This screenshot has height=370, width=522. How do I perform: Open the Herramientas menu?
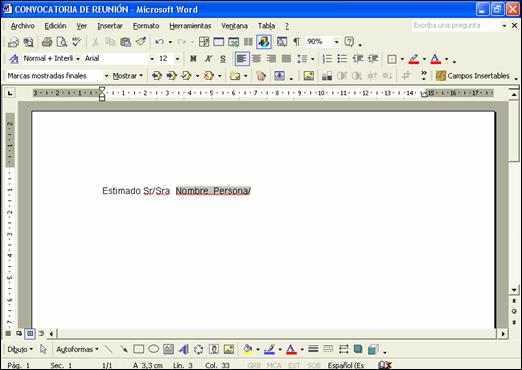coord(190,26)
